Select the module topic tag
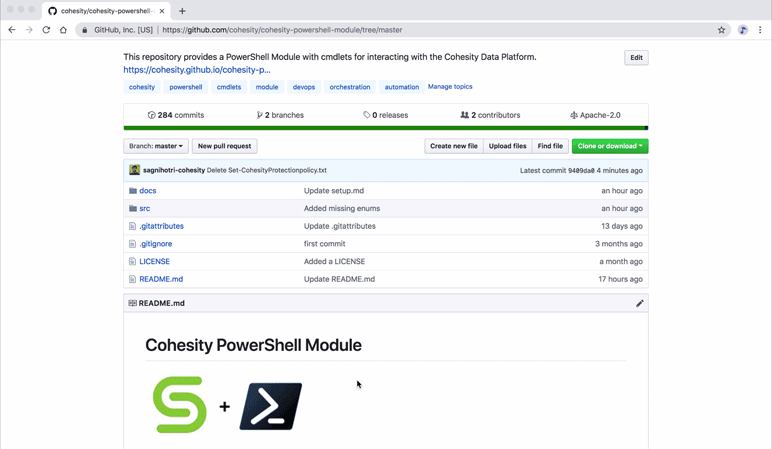 click(267, 87)
